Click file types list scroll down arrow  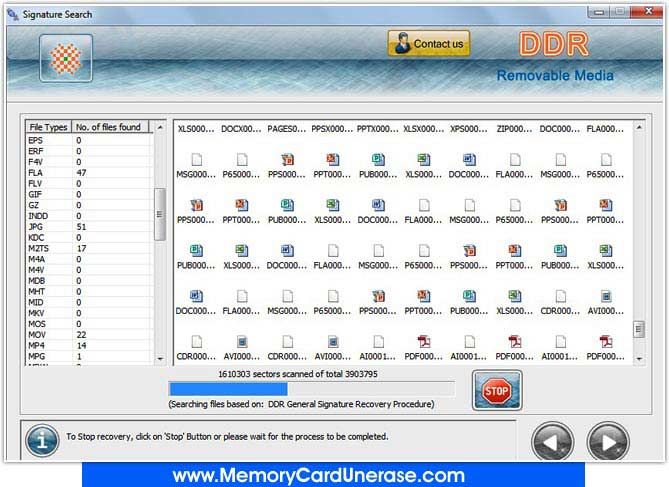coord(160,359)
